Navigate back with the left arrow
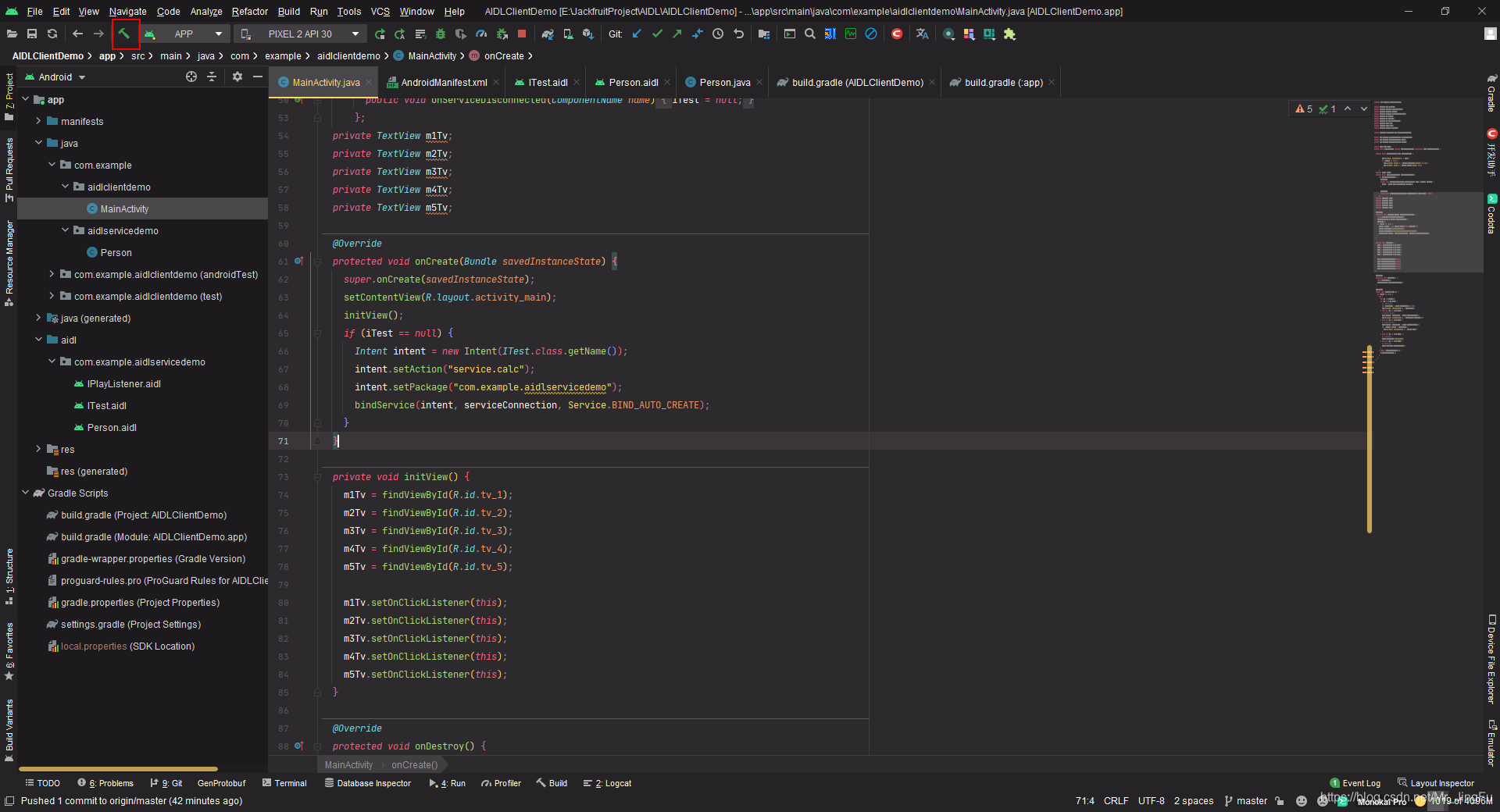 click(x=77, y=34)
